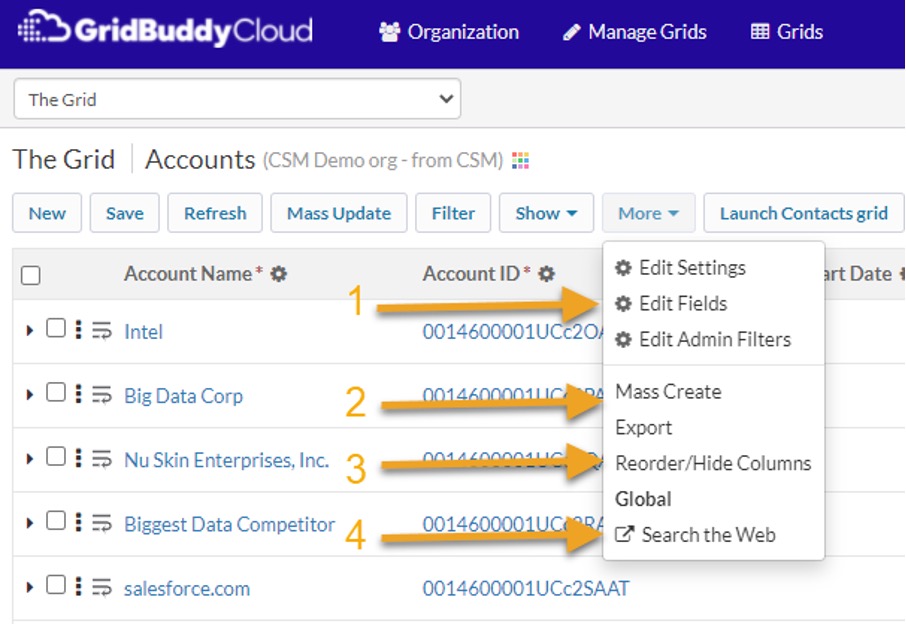Open Account Name column gear settings
This screenshot has width=906, height=624.
(279, 274)
